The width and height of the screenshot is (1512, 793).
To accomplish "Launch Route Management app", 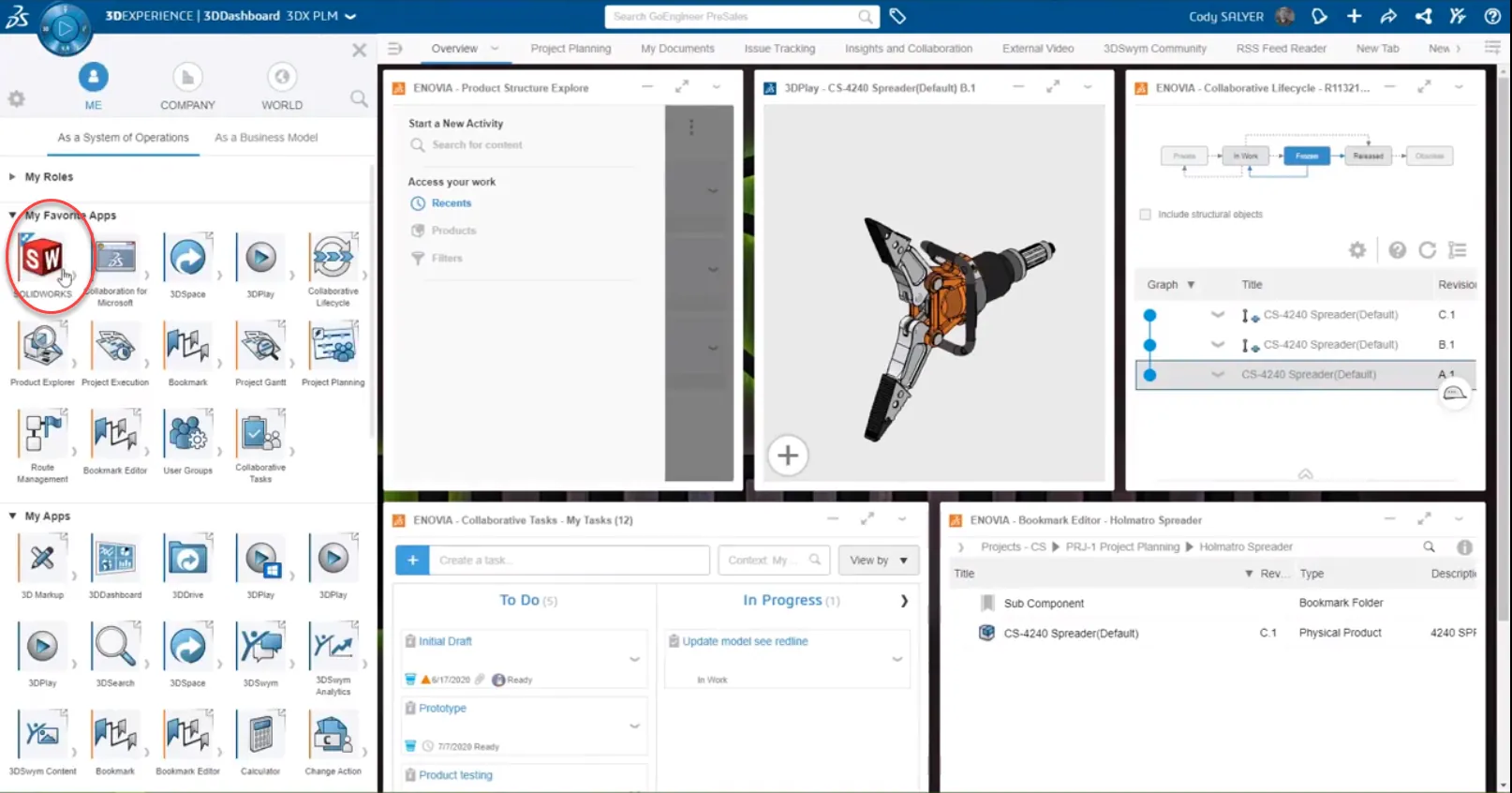I will click(x=42, y=434).
